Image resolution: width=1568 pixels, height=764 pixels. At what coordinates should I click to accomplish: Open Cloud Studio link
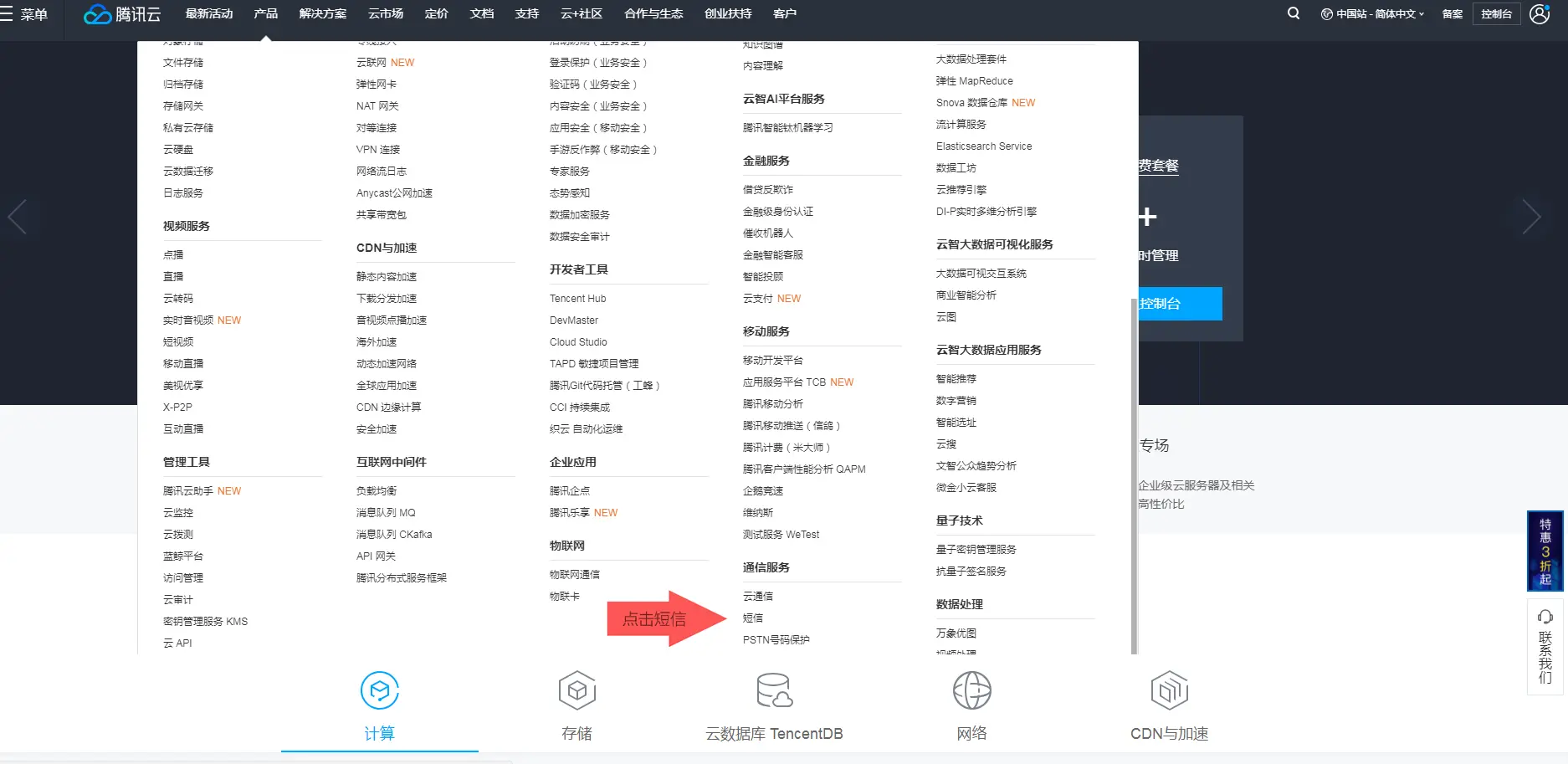578,342
